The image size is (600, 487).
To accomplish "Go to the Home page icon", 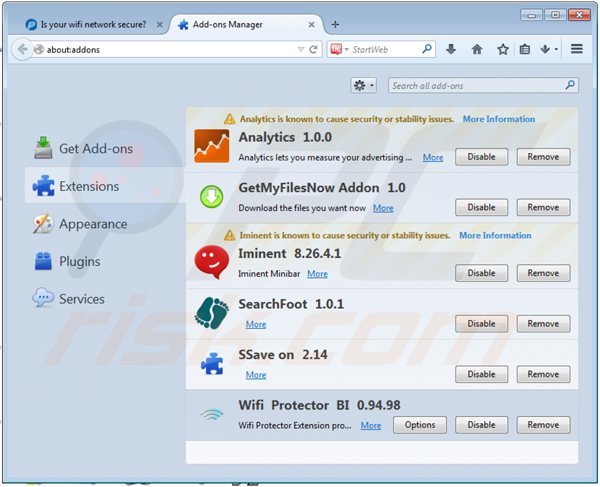I will click(x=477, y=49).
